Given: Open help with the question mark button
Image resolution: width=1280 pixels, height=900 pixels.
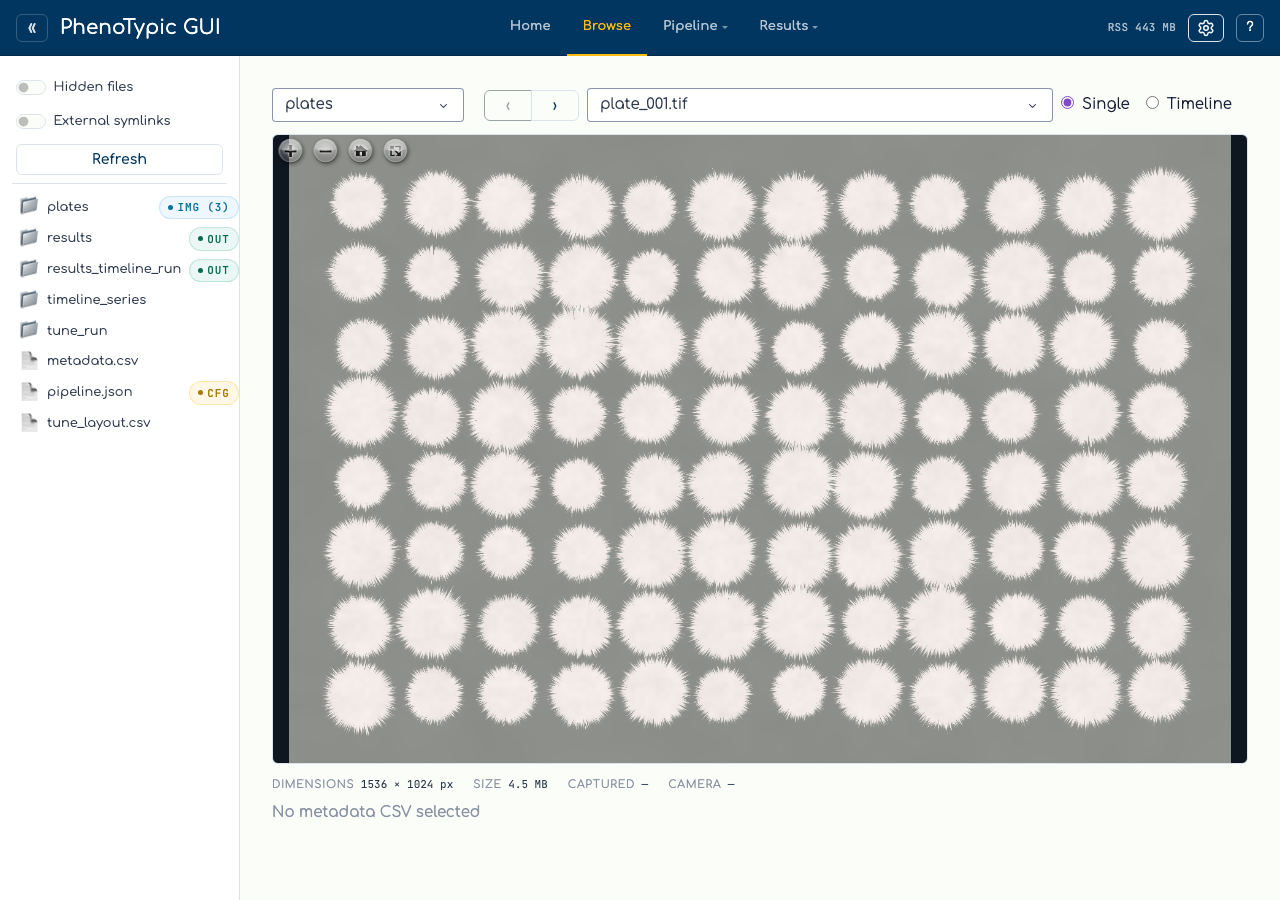Looking at the screenshot, I should pyautogui.click(x=1250, y=28).
